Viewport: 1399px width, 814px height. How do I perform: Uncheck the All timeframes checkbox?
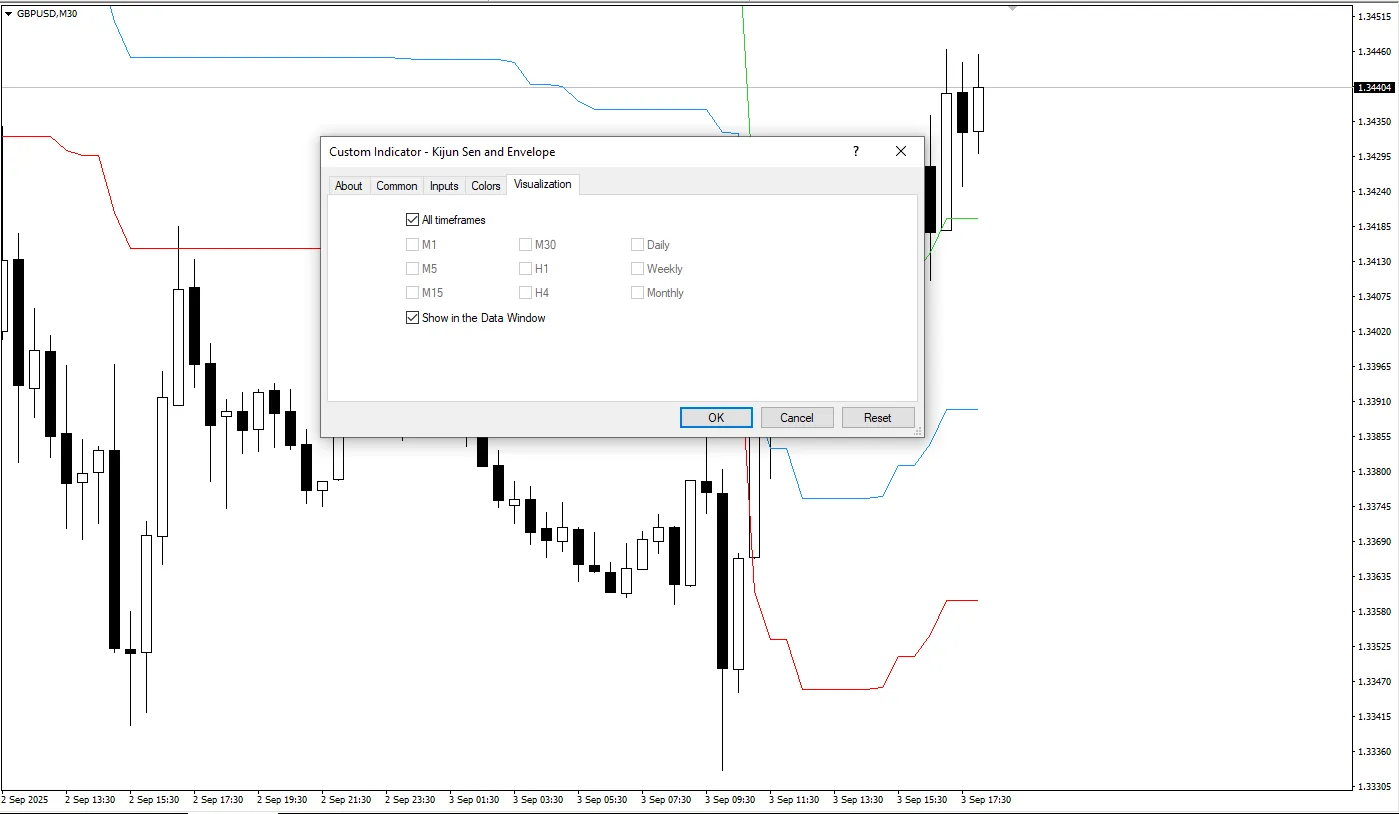[413, 220]
